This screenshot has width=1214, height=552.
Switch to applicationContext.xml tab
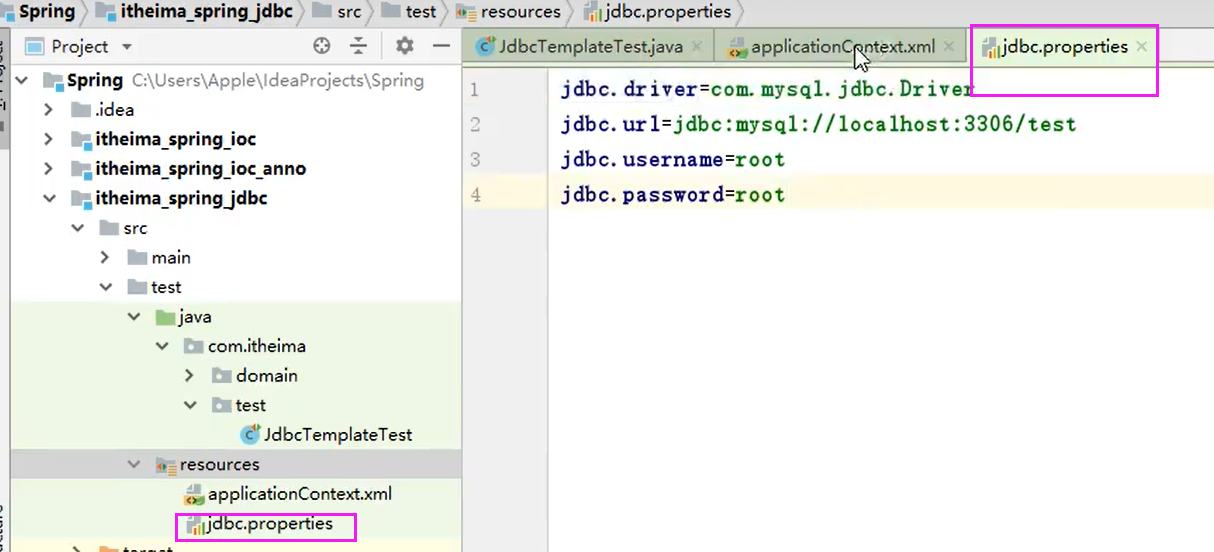(x=843, y=46)
